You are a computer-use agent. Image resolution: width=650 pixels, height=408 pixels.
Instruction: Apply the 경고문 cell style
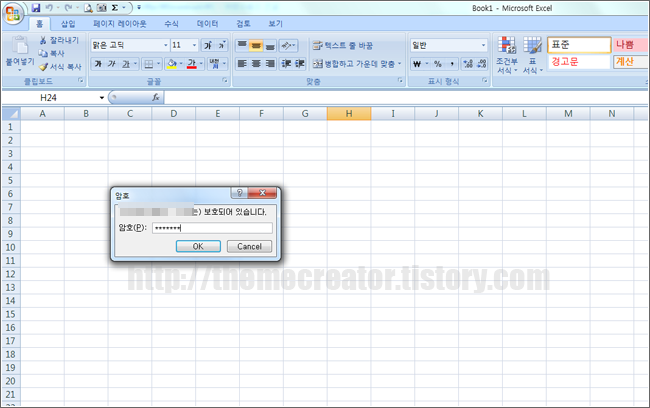[x=579, y=62]
